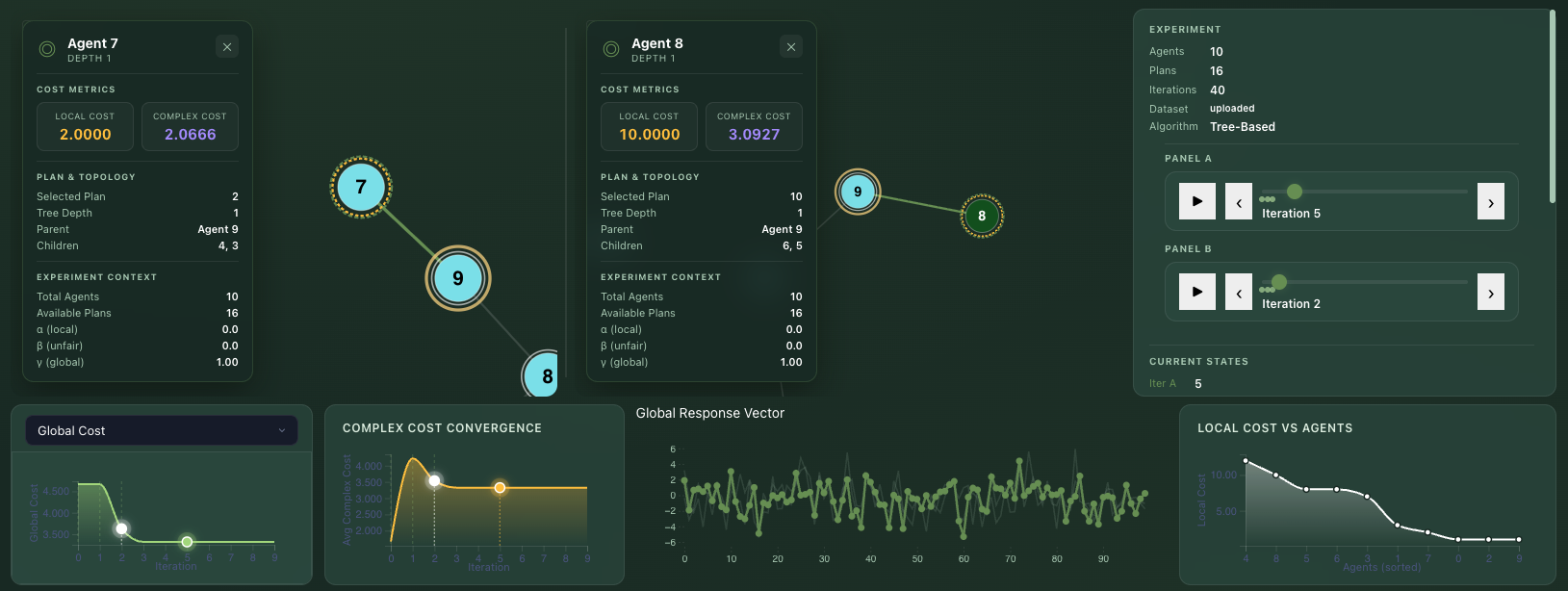Click Agent 8 Local Cost value 10.0000
The width and height of the screenshot is (1568, 591).
pyautogui.click(x=650, y=135)
